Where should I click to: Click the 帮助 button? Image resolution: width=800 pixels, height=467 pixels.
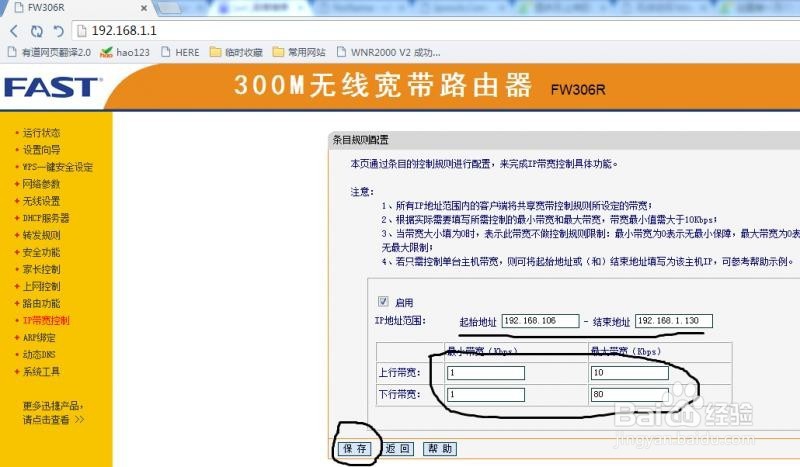(440, 449)
